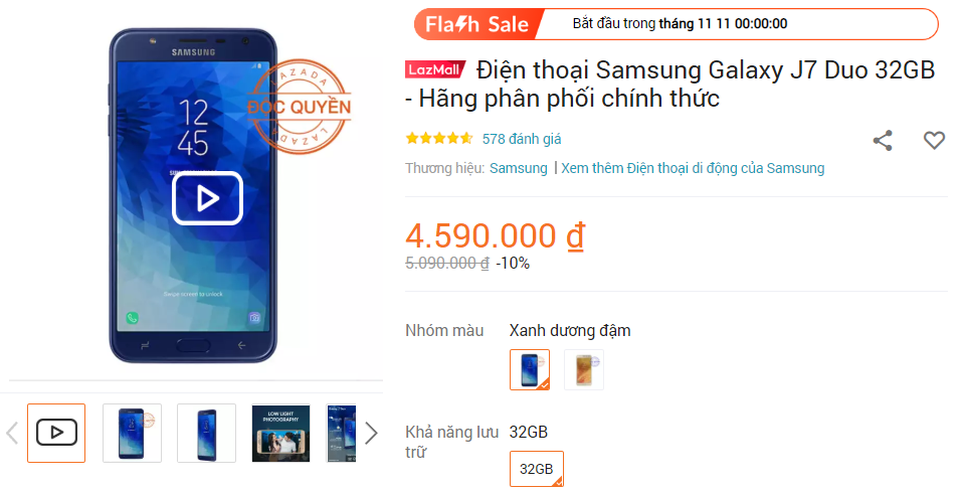Image resolution: width=960 pixels, height=492 pixels.
Task: Add product to wishlist with heart icon
Action: coord(934,140)
